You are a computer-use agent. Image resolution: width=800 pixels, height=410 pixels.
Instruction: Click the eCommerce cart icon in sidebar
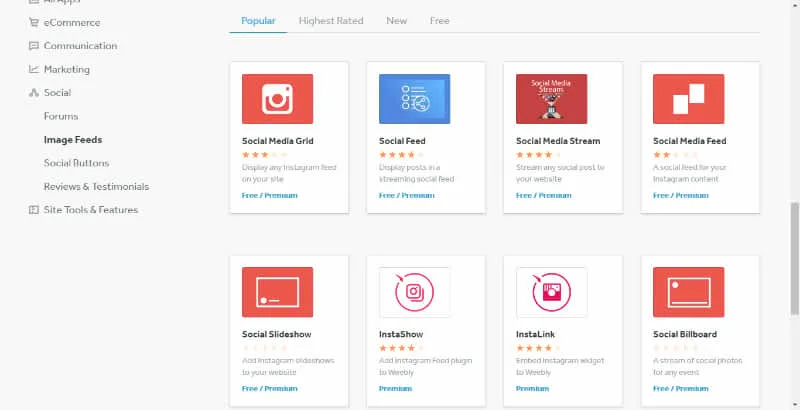[x=34, y=22]
